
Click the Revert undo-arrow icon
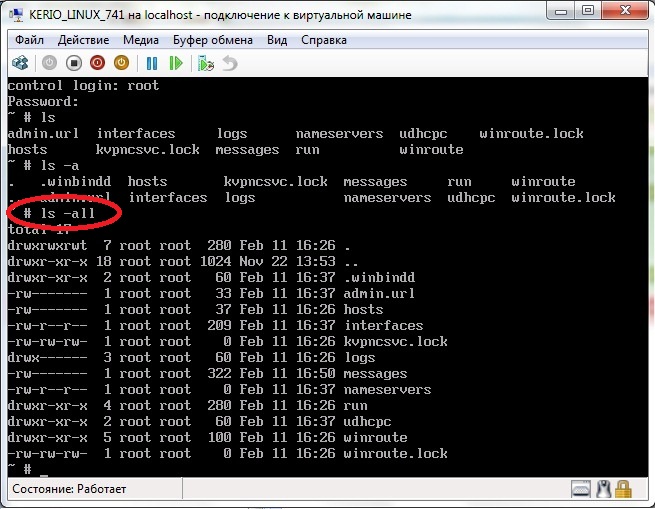(x=230, y=63)
